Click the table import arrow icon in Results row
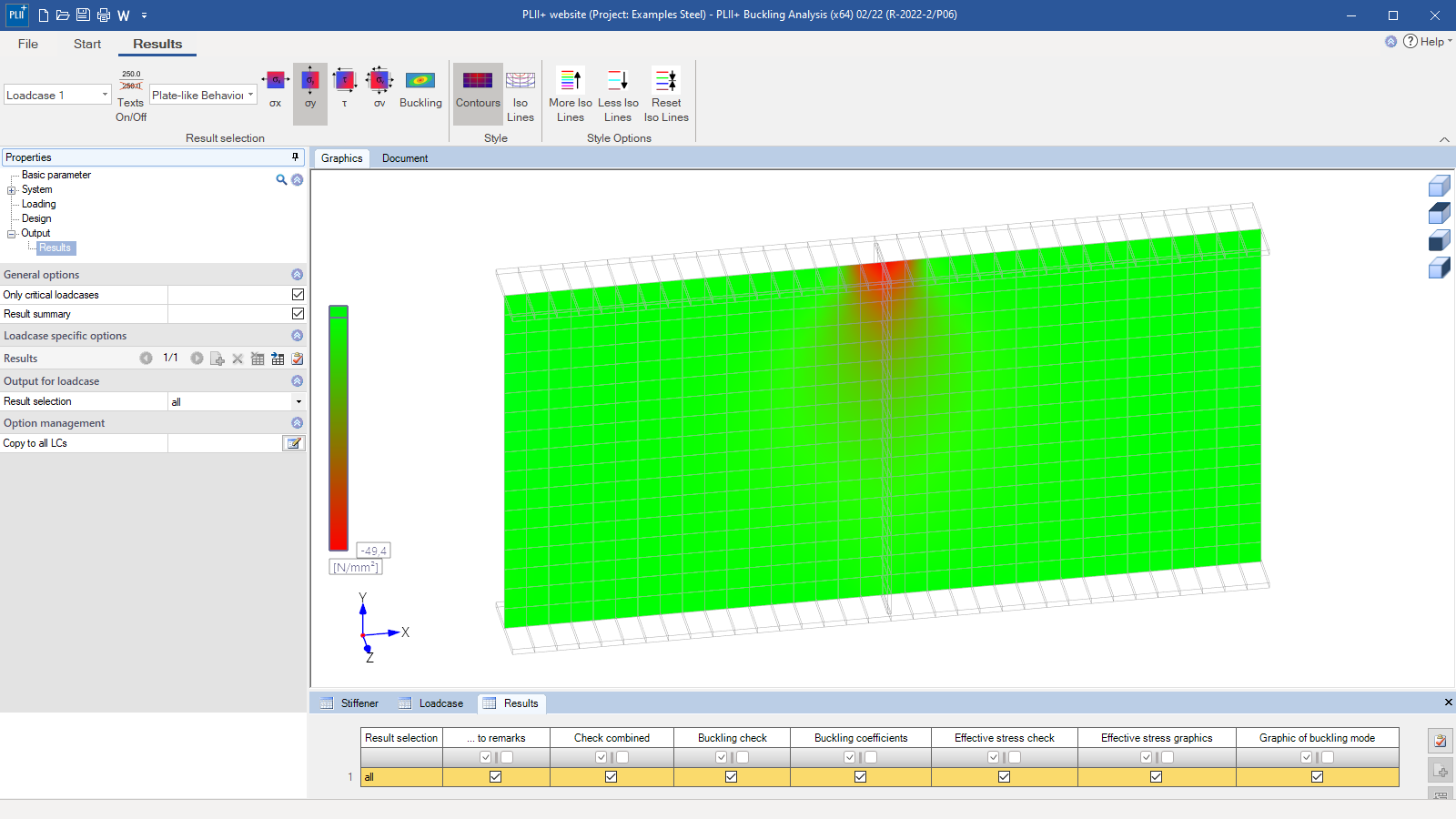The image size is (1456, 819). pyautogui.click(x=278, y=359)
